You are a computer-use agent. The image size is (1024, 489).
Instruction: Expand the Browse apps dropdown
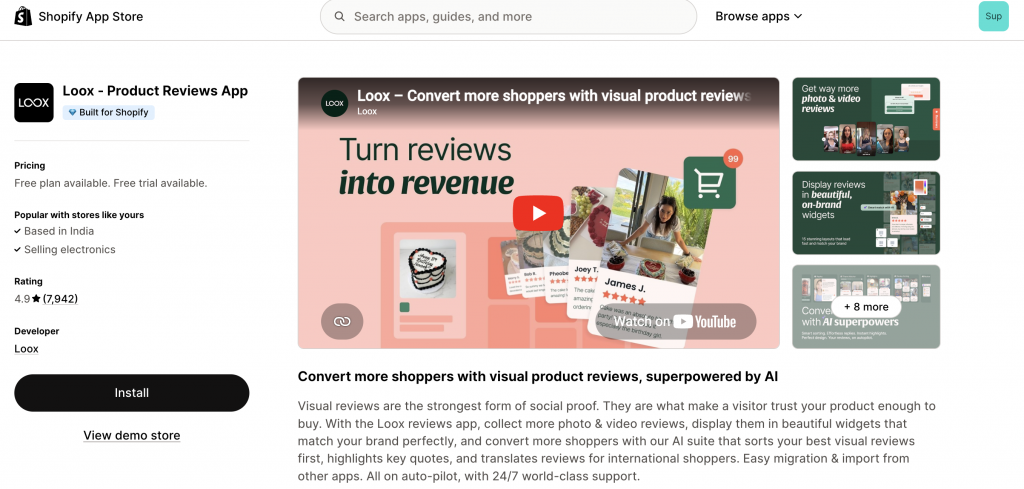coord(758,16)
